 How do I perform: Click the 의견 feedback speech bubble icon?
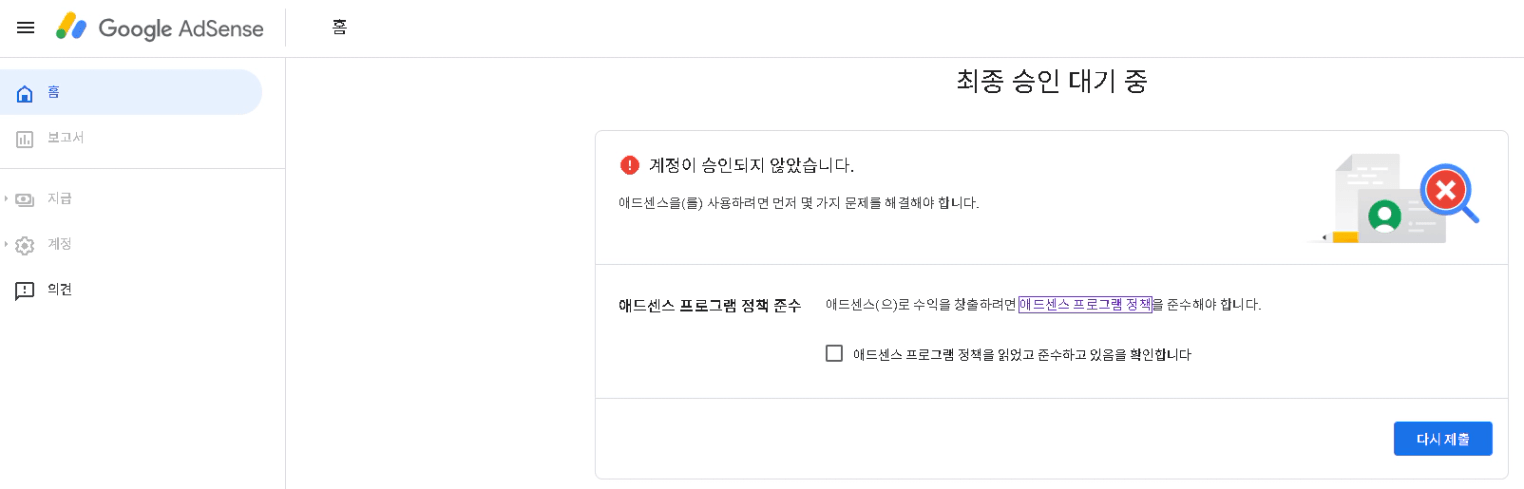(25, 291)
